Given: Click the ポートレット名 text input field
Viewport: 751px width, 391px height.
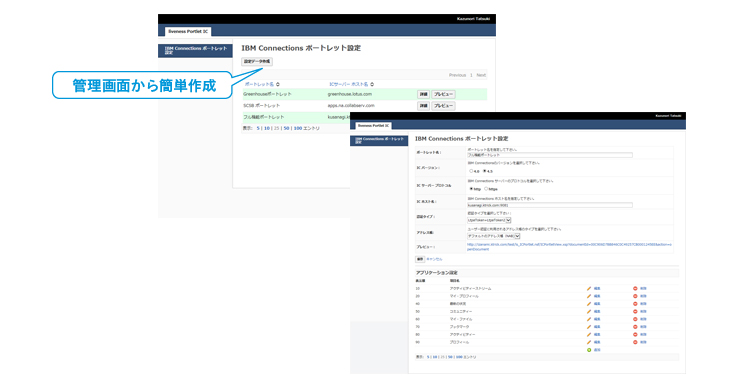Looking at the screenshot, I should pos(550,155).
